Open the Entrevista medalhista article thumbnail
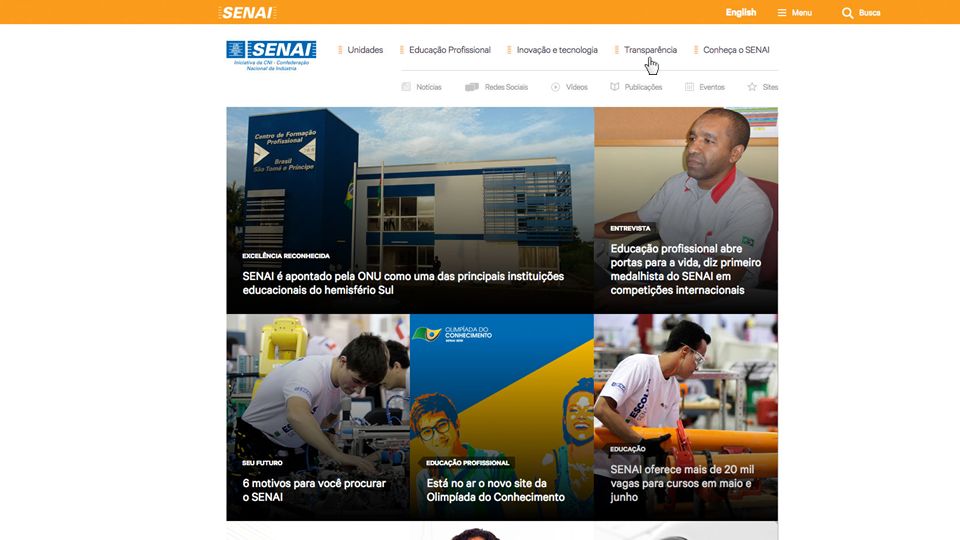Screen dimensions: 960x540 (686, 211)
